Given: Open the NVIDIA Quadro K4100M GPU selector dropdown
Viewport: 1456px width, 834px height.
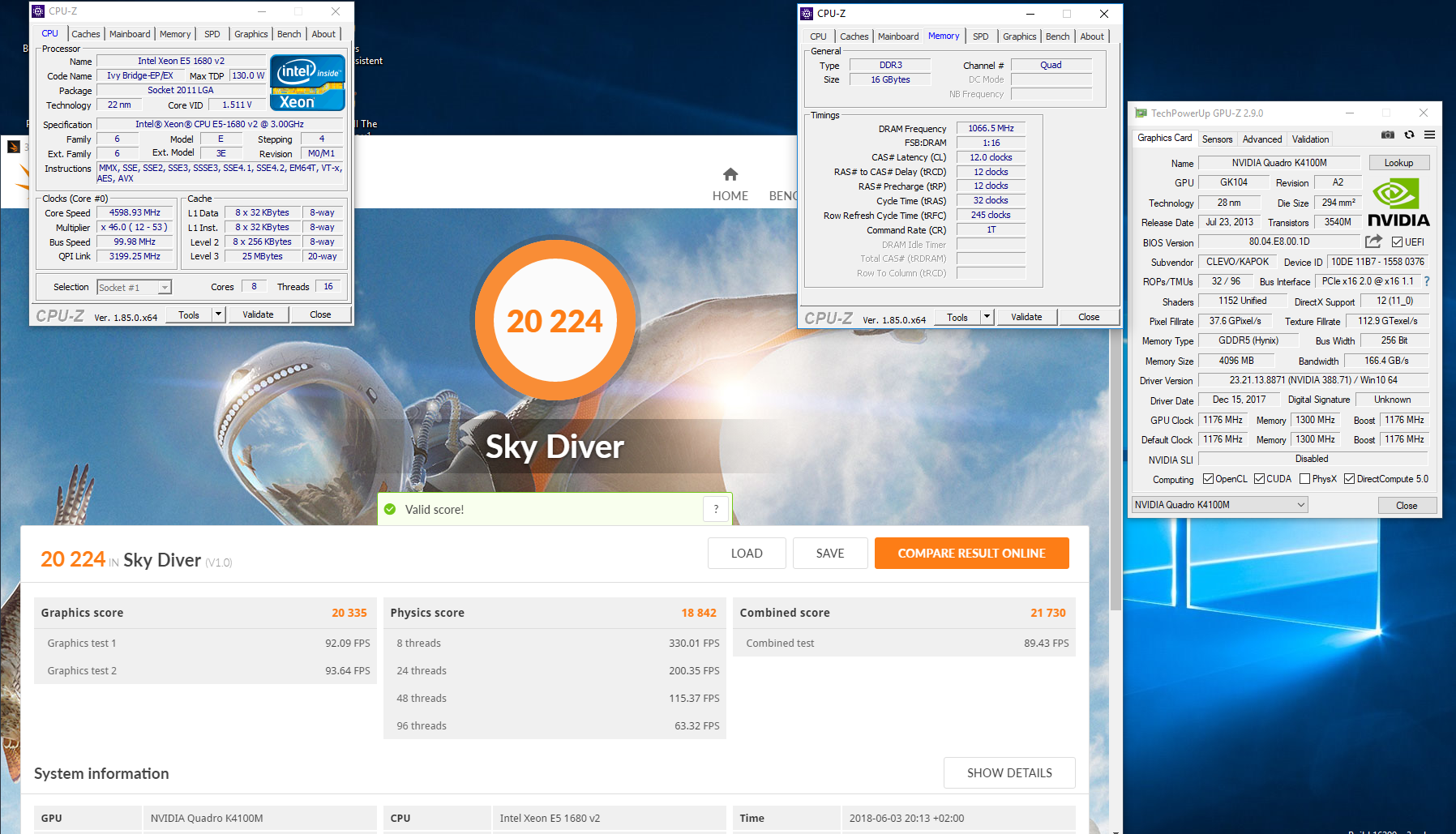Looking at the screenshot, I should click(x=1220, y=505).
